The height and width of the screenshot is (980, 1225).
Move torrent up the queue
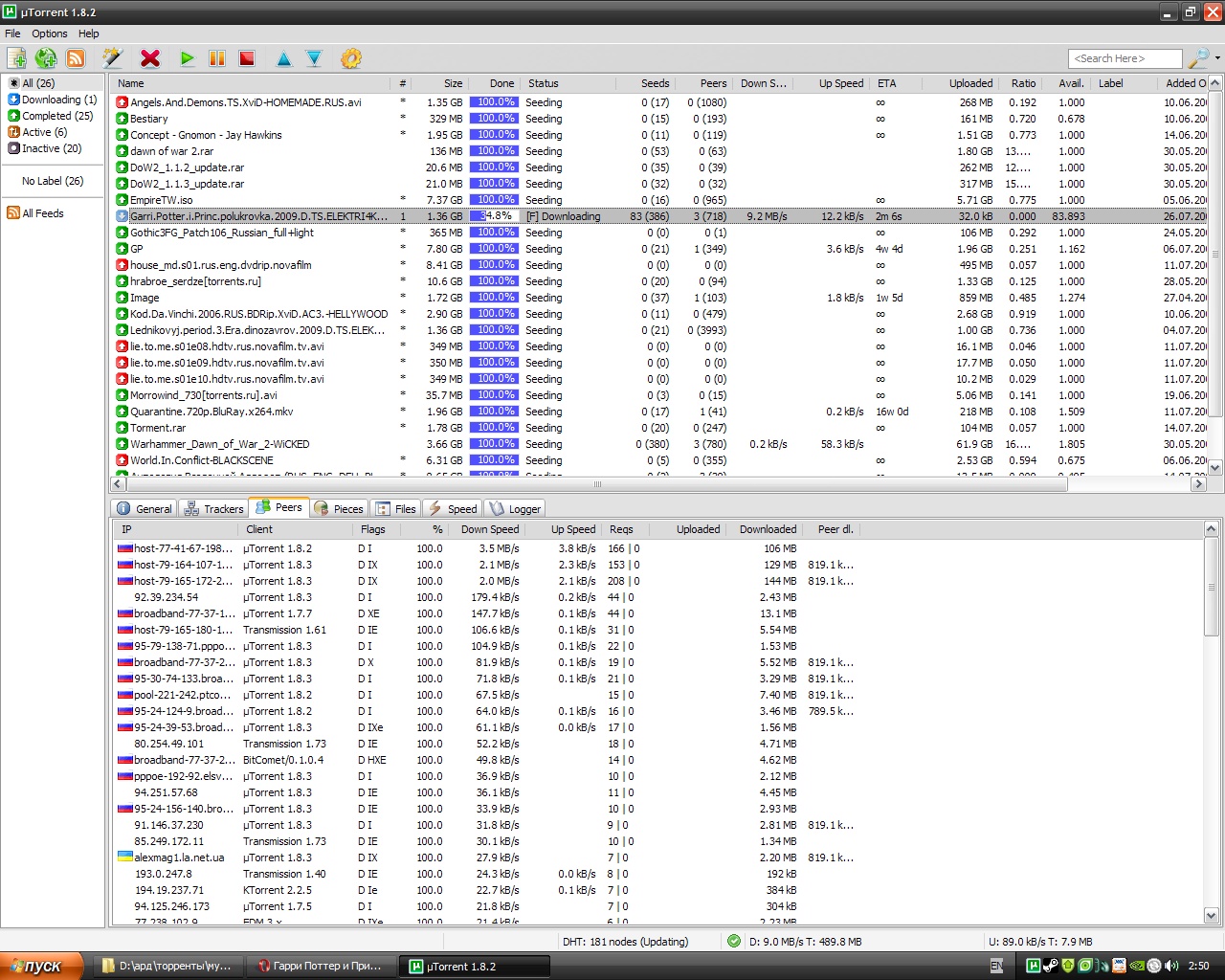coord(284,58)
